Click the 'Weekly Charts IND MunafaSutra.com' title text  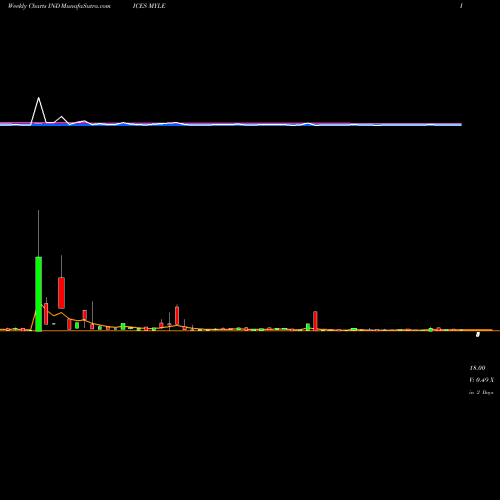pyautogui.click(x=59, y=6)
